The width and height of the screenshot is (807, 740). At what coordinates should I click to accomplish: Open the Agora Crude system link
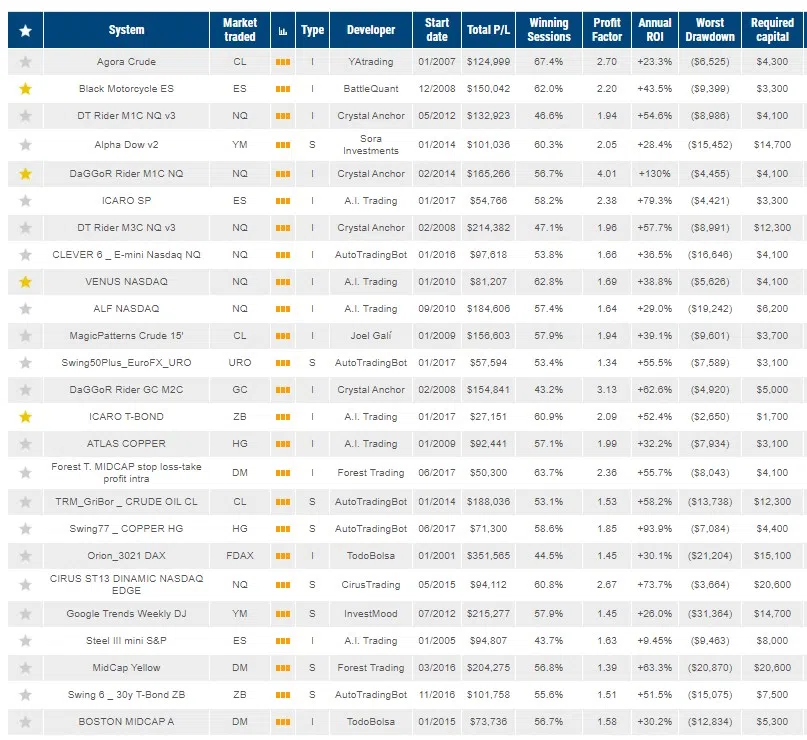point(127,62)
